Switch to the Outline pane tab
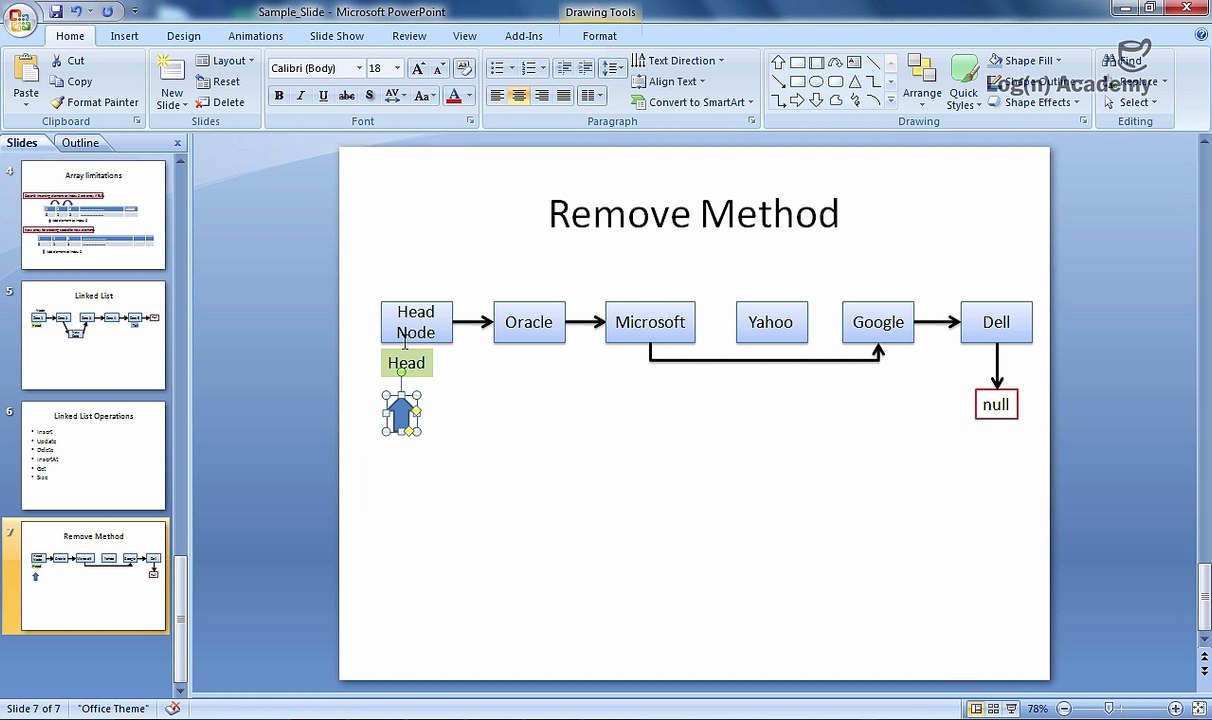 (x=80, y=143)
